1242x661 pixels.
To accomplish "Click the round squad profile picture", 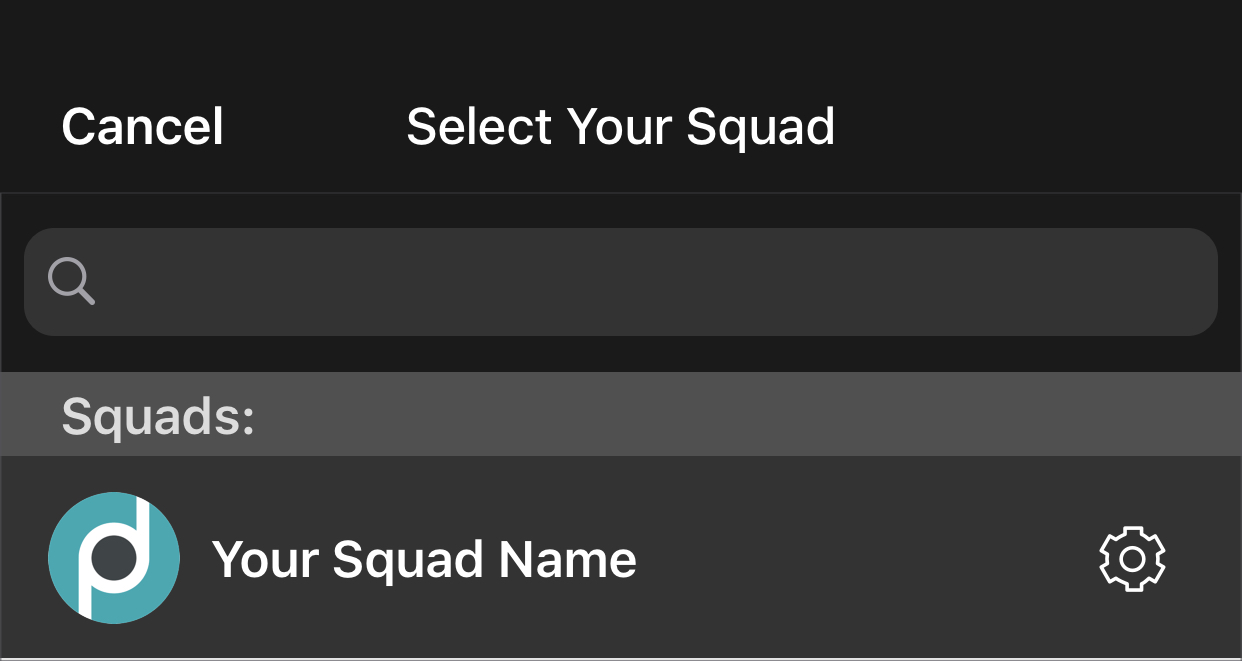I will tap(114, 558).
